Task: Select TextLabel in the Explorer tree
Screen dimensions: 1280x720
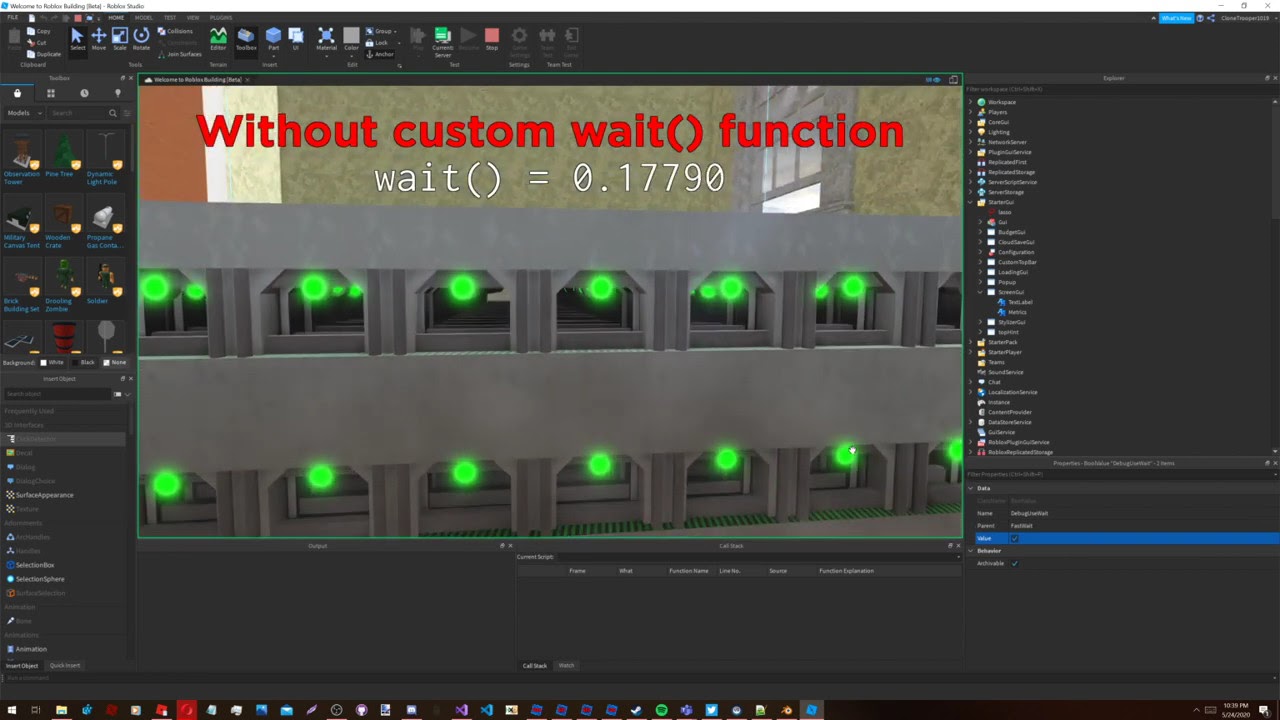Action: (1019, 302)
